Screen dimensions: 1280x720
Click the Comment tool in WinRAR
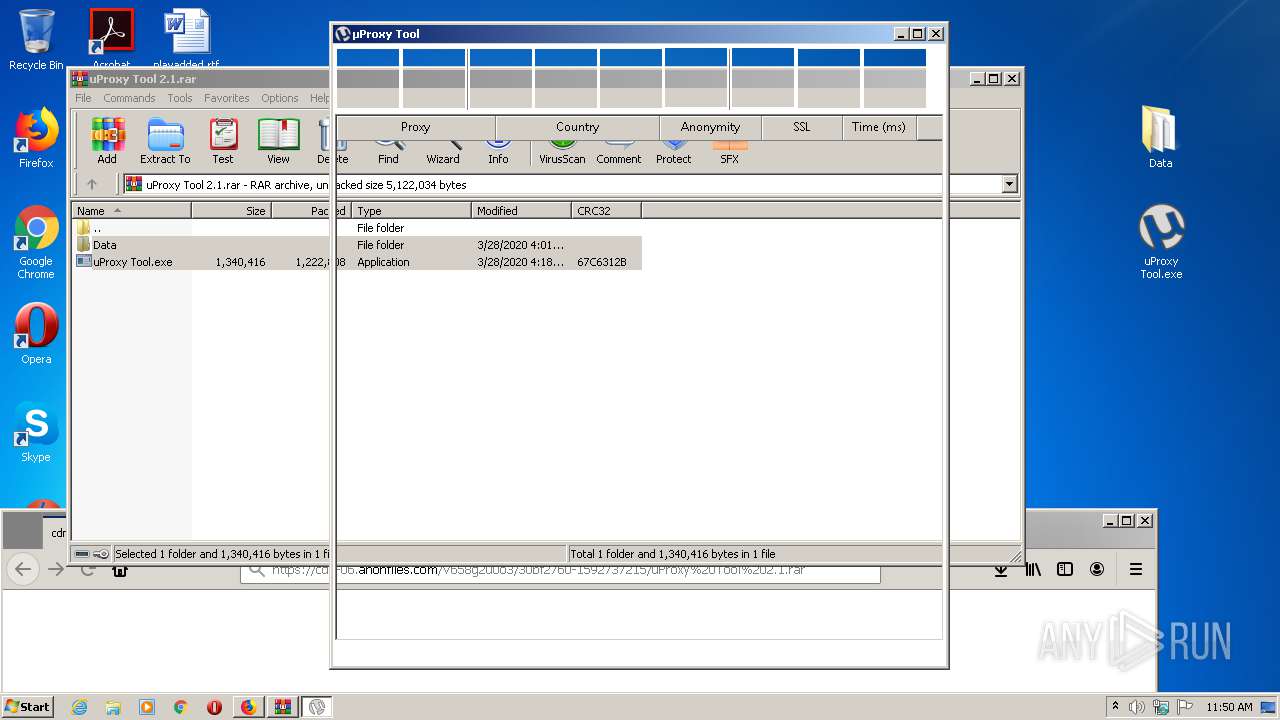(x=618, y=153)
